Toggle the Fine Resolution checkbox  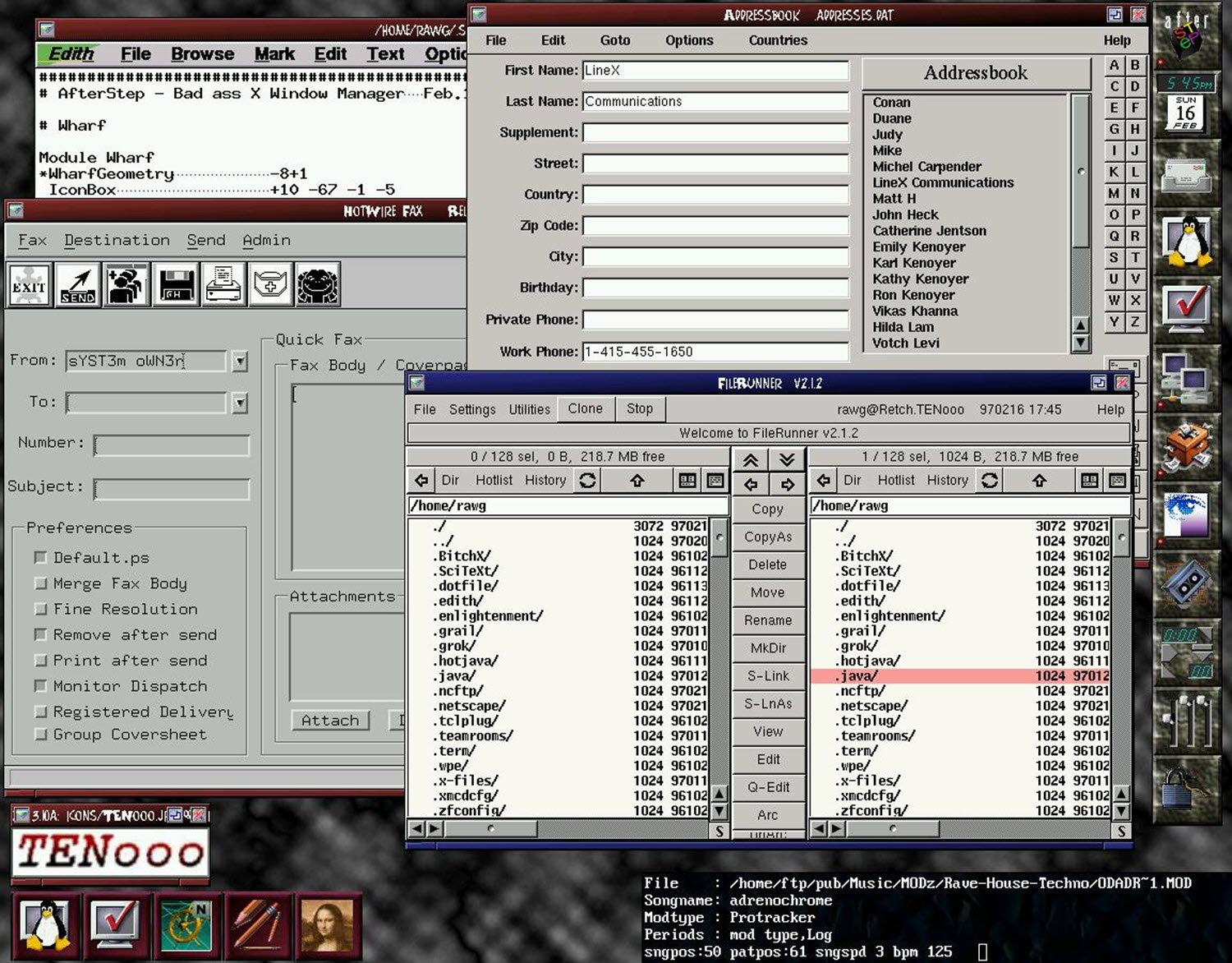pyautogui.click(x=40, y=609)
